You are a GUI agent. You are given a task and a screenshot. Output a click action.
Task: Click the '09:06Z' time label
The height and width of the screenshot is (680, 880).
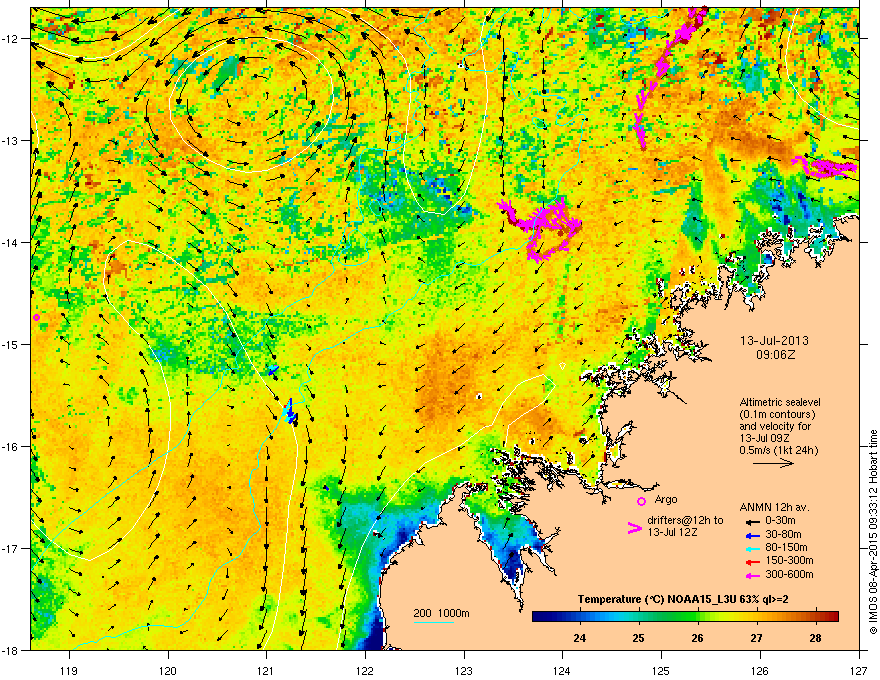(x=775, y=355)
